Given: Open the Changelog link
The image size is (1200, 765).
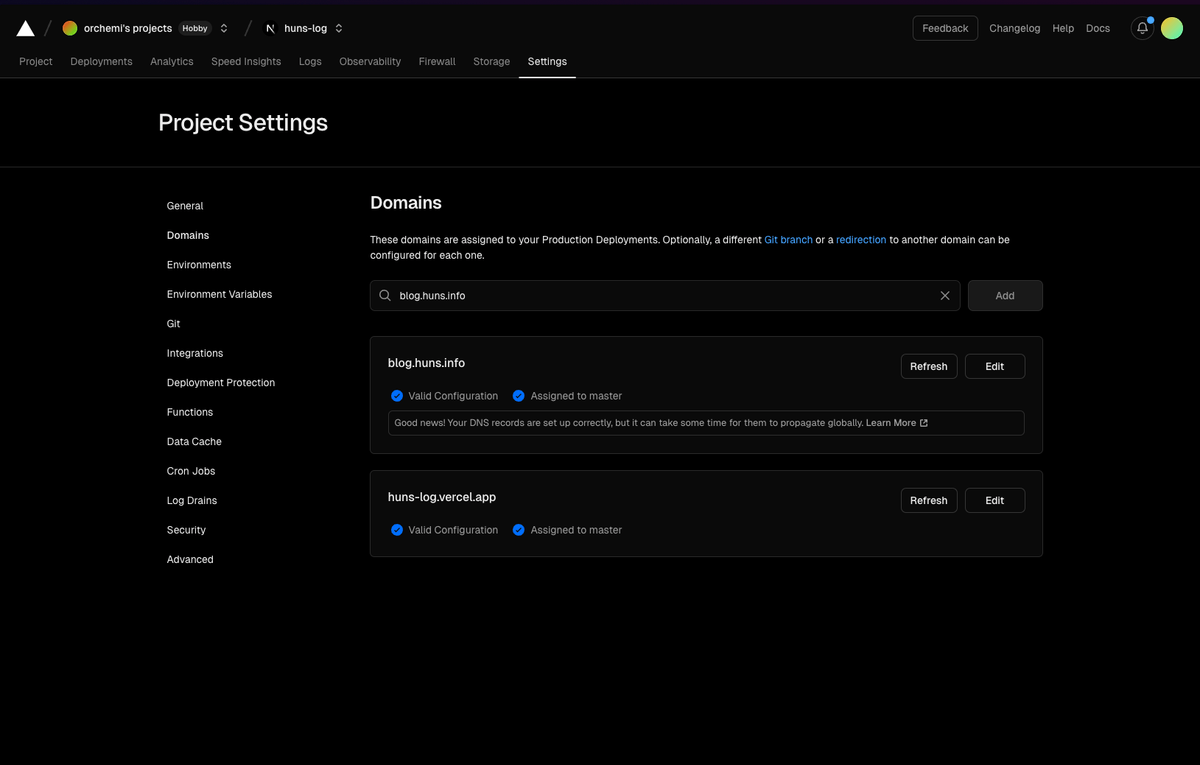Looking at the screenshot, I should pyautogui.click(x=1015, y=28).
